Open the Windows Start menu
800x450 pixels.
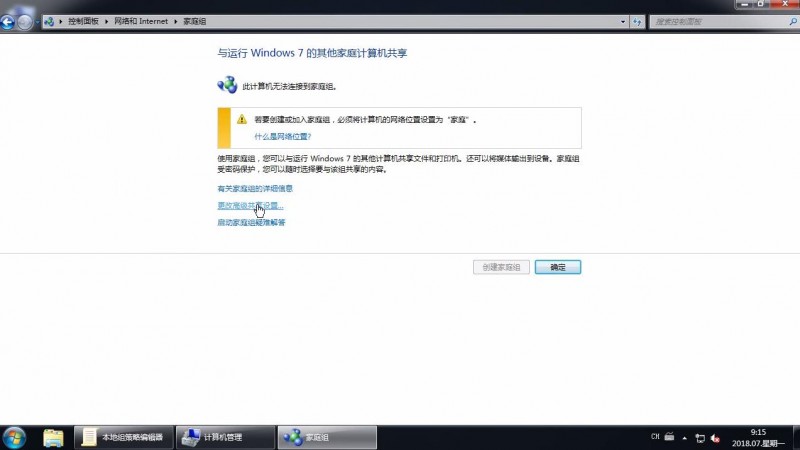pyautogui.click(x=14, y=438)
